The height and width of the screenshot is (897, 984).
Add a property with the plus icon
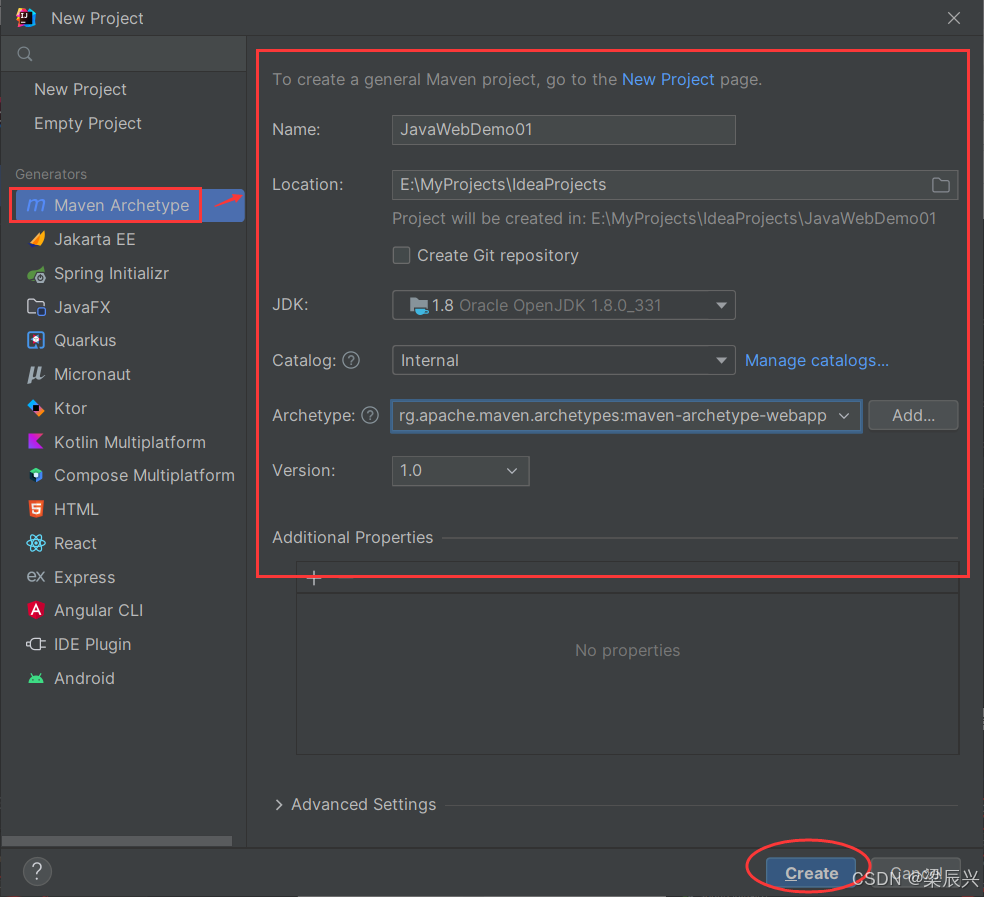[x=314, y=578]
